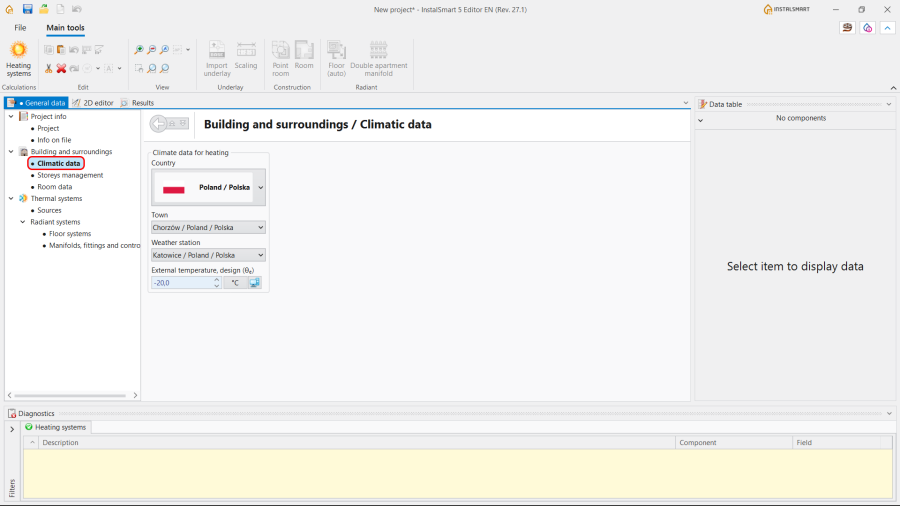Image resolution: width=900 pixels, height=506 pixels.
Task: Click the general data tabs overflow arrow
Action: coord(685,103)
